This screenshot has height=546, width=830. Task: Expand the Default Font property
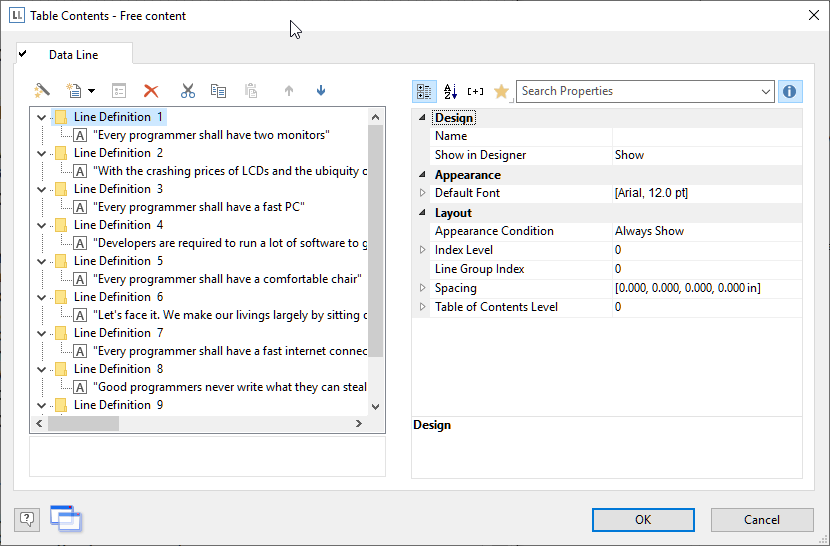(x=422, y=193)
